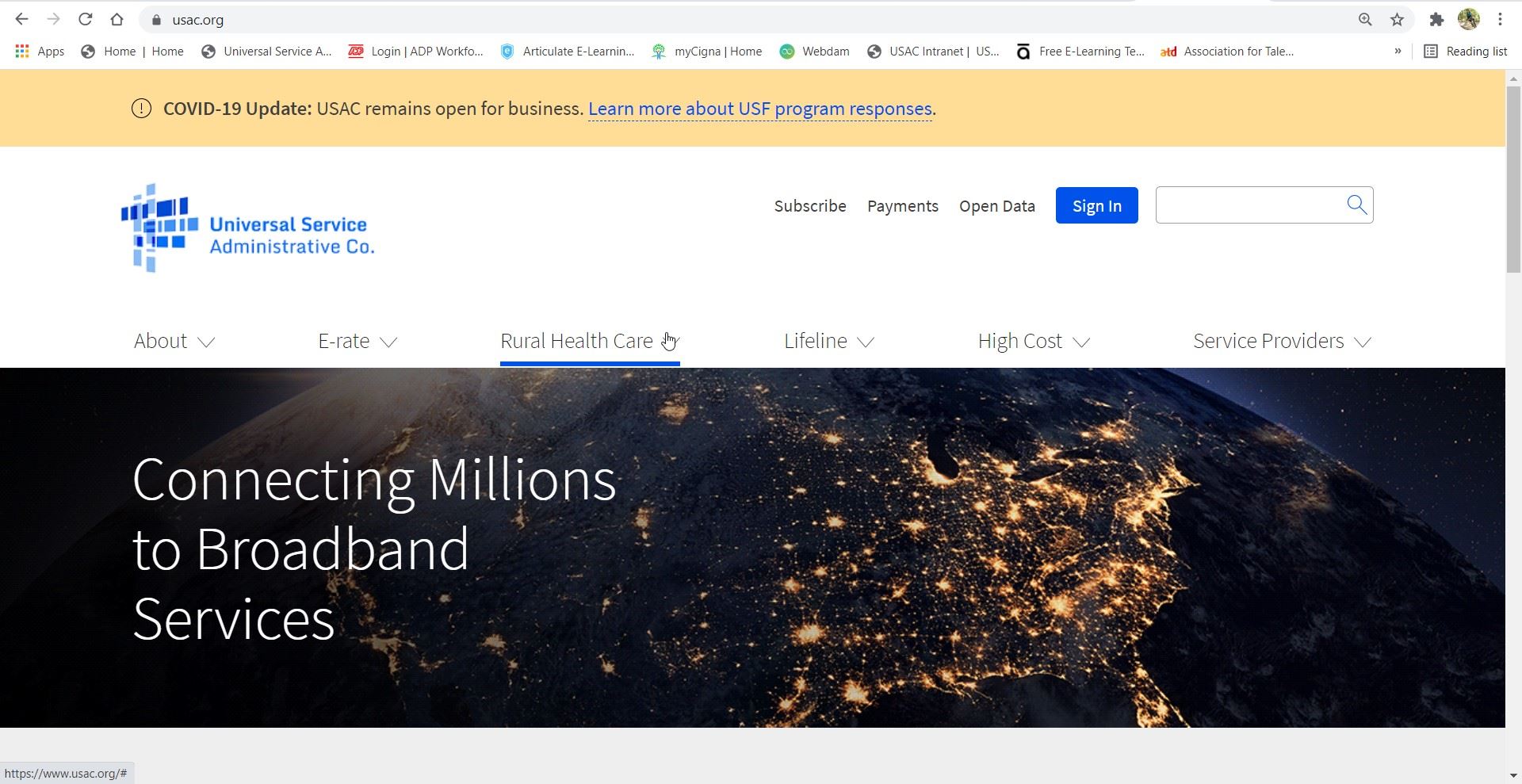
Task: Open the Payments link
Action: click(x=903, y=206)
